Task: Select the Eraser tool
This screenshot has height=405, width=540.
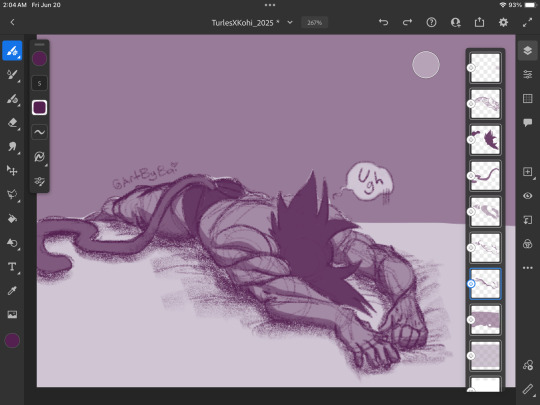Action: (12, 123)
